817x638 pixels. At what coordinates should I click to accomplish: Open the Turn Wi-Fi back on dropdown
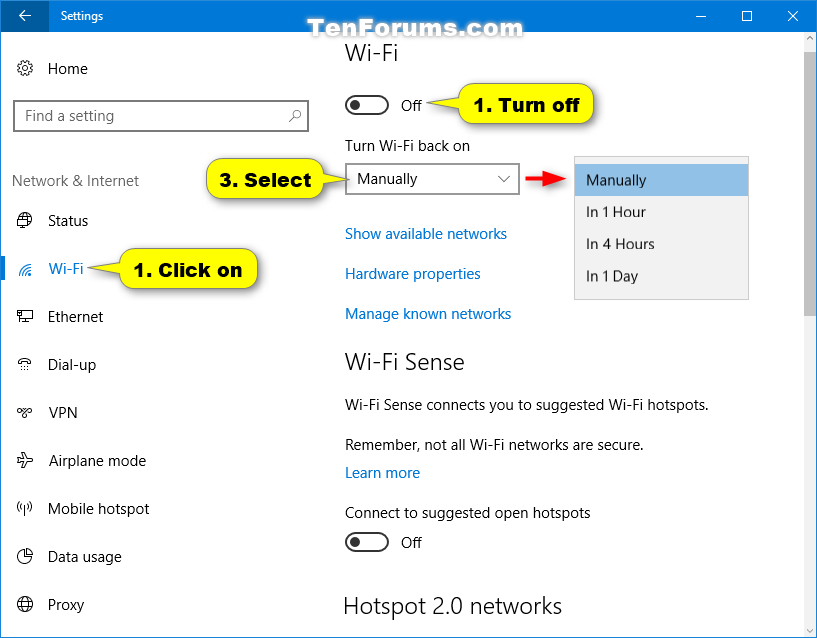432,179
